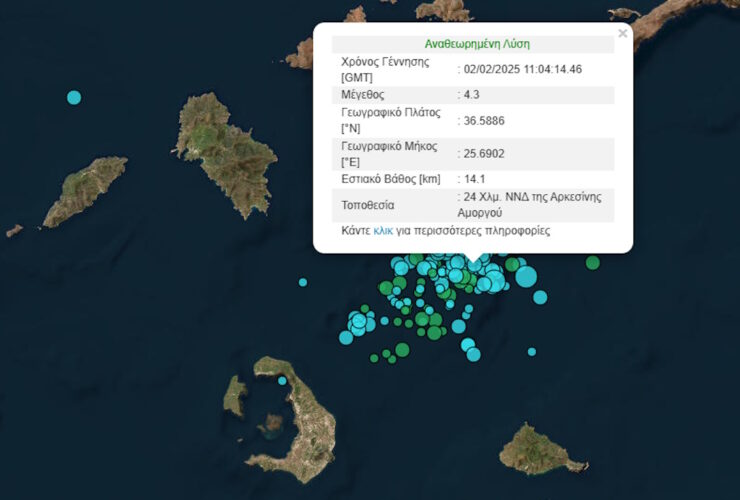Click the cyan marker cluster at far left of swarm
The image size is (740, 500).
(358, 323)
